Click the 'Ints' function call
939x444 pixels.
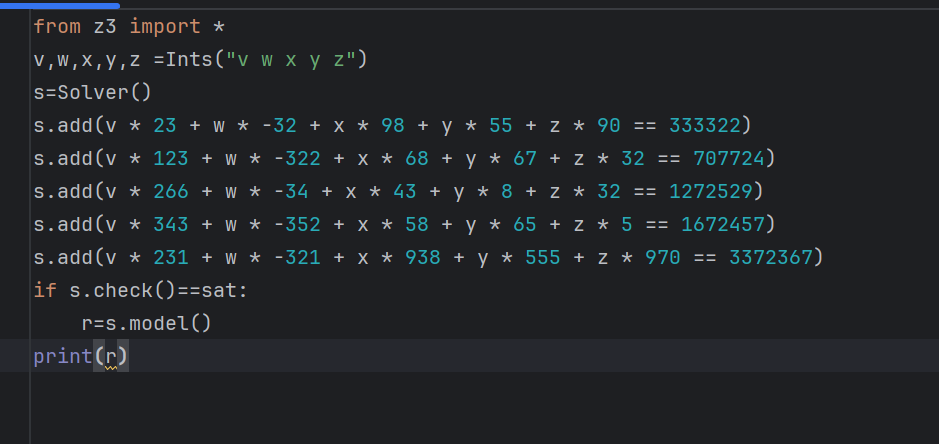(189, 60)
